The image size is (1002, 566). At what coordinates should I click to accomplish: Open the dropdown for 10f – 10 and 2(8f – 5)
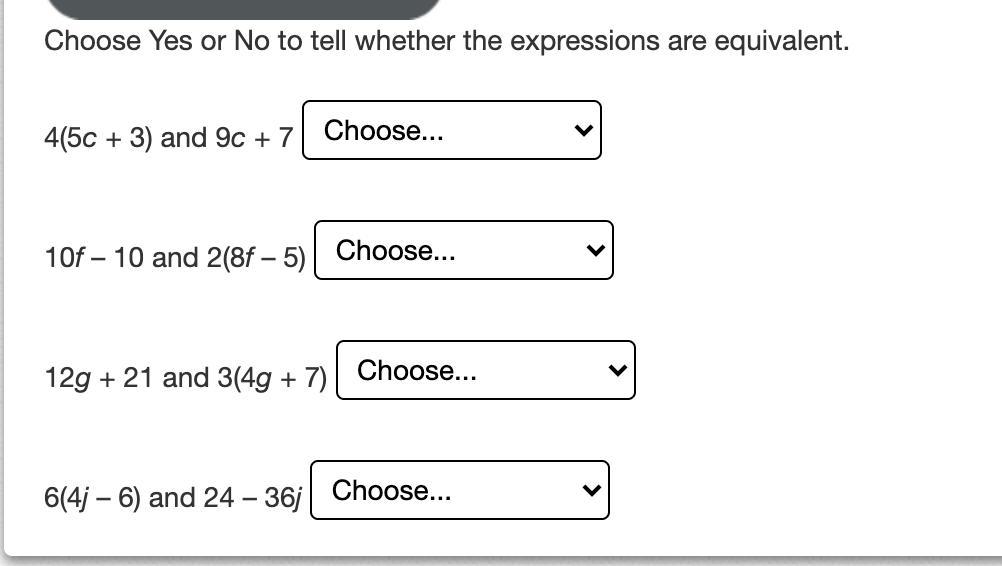[462, 250]
